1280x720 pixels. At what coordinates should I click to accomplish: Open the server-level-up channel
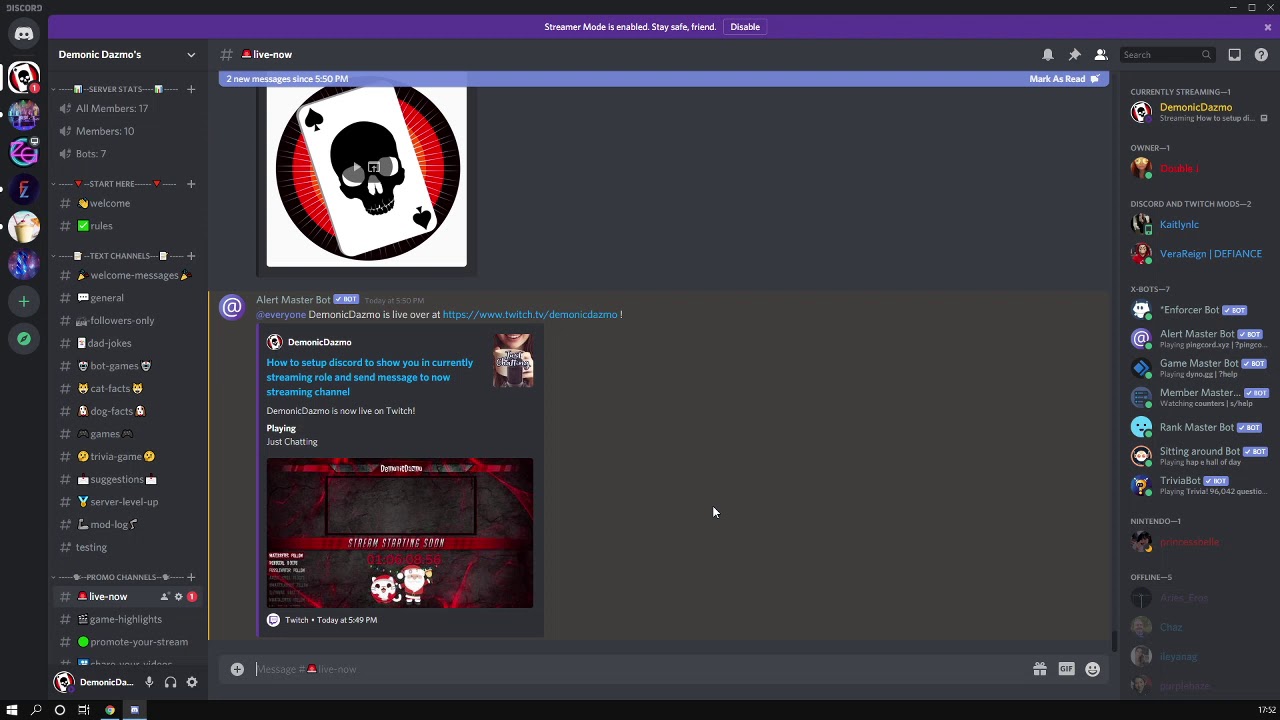(x=128, y=502)
